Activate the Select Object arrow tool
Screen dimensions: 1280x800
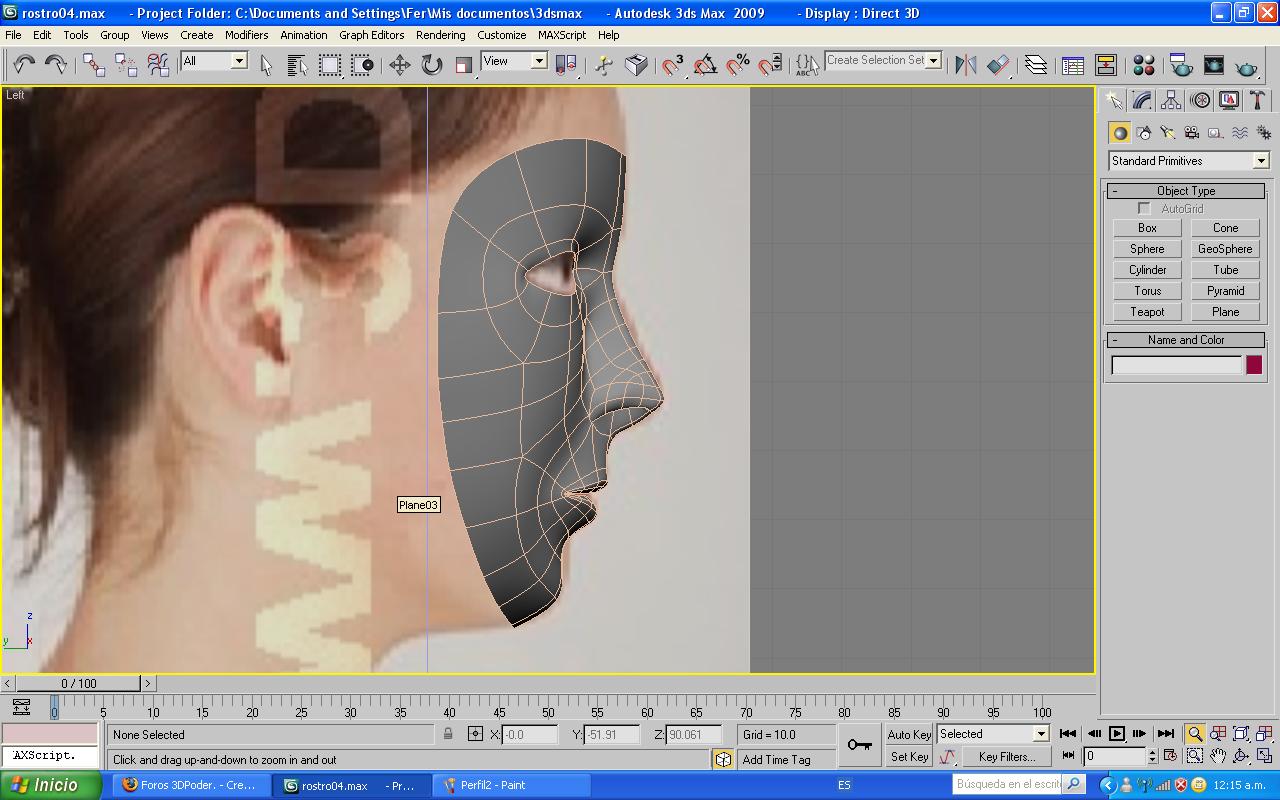point(266,65)
